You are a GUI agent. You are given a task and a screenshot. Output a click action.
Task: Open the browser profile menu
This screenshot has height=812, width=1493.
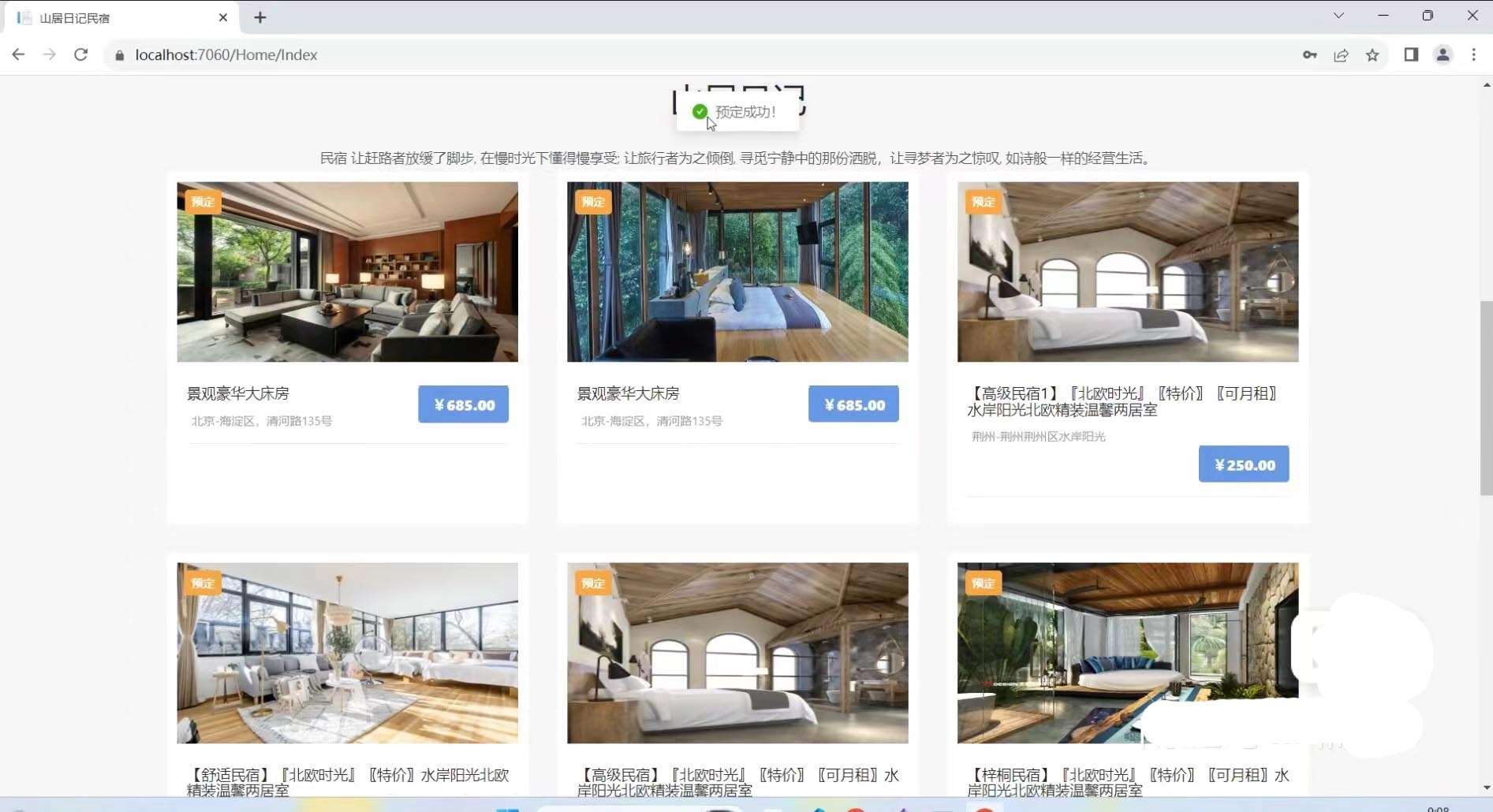pyautogui.click(x=1443, y=54)
